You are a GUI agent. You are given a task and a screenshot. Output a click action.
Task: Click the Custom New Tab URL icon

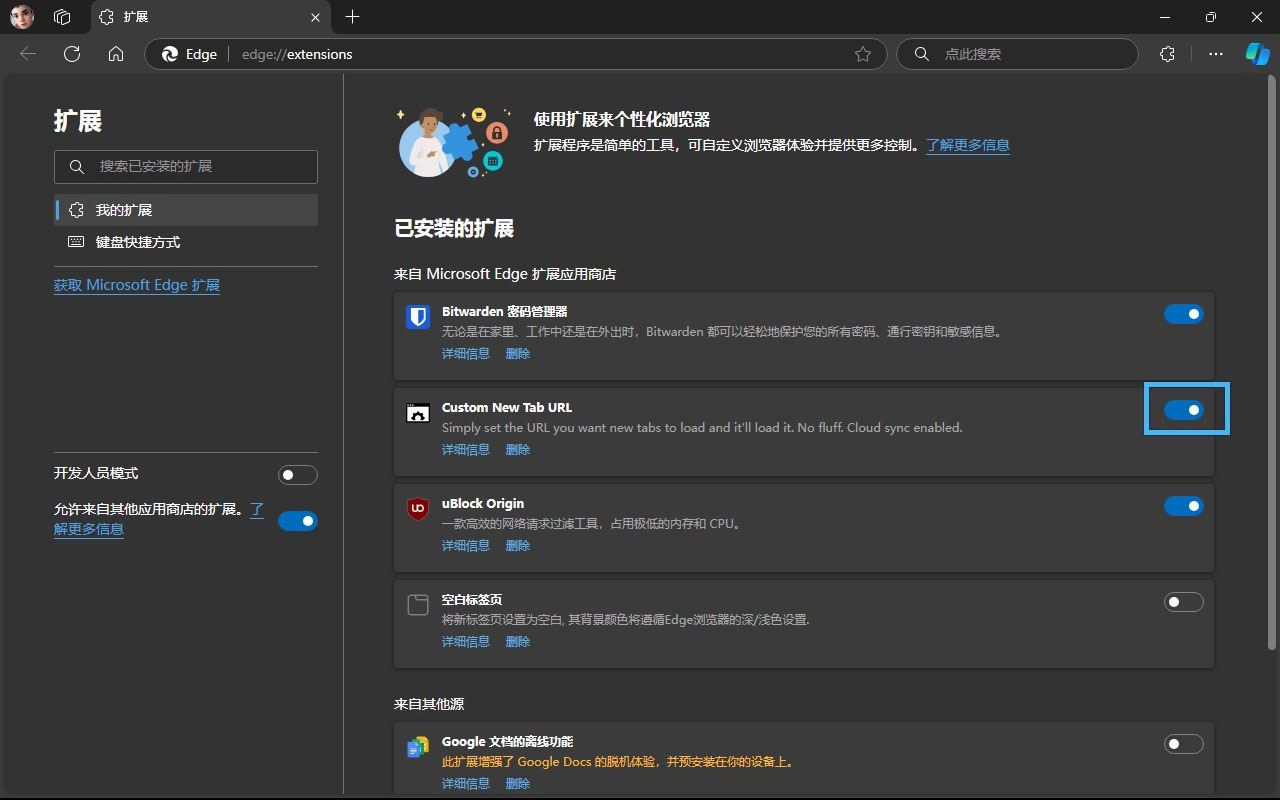click(418, 413)
